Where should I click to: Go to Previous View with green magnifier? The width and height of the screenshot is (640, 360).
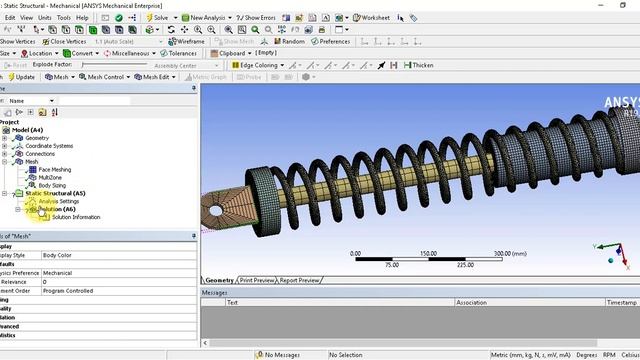255,29
